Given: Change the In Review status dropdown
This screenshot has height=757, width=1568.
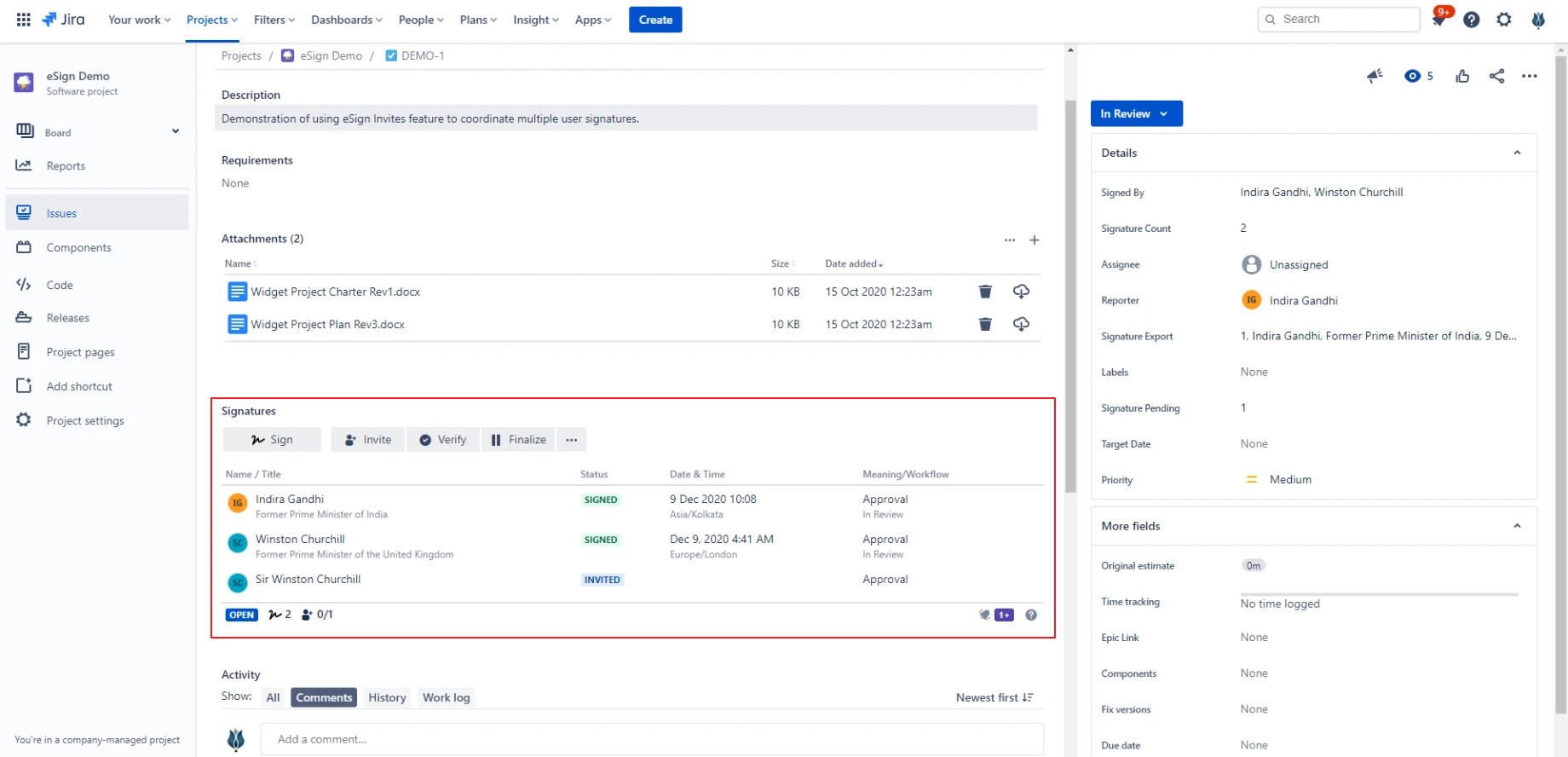Looking at the screenshot, I should tap(1136, 113).
